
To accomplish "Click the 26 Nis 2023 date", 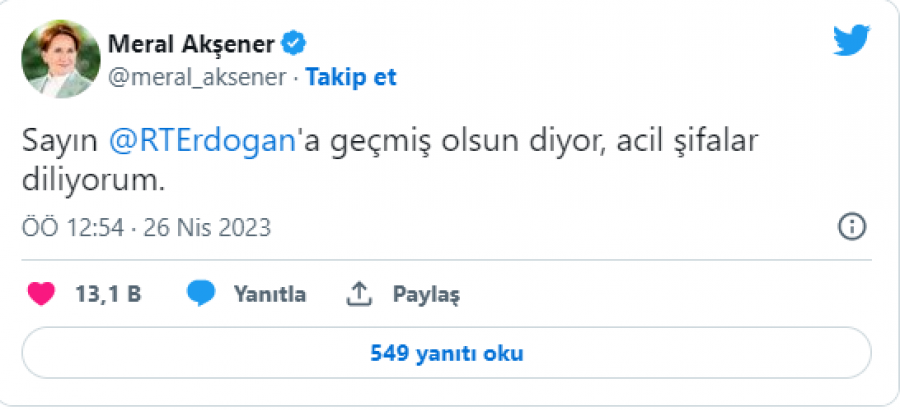I will coord(206,228).
